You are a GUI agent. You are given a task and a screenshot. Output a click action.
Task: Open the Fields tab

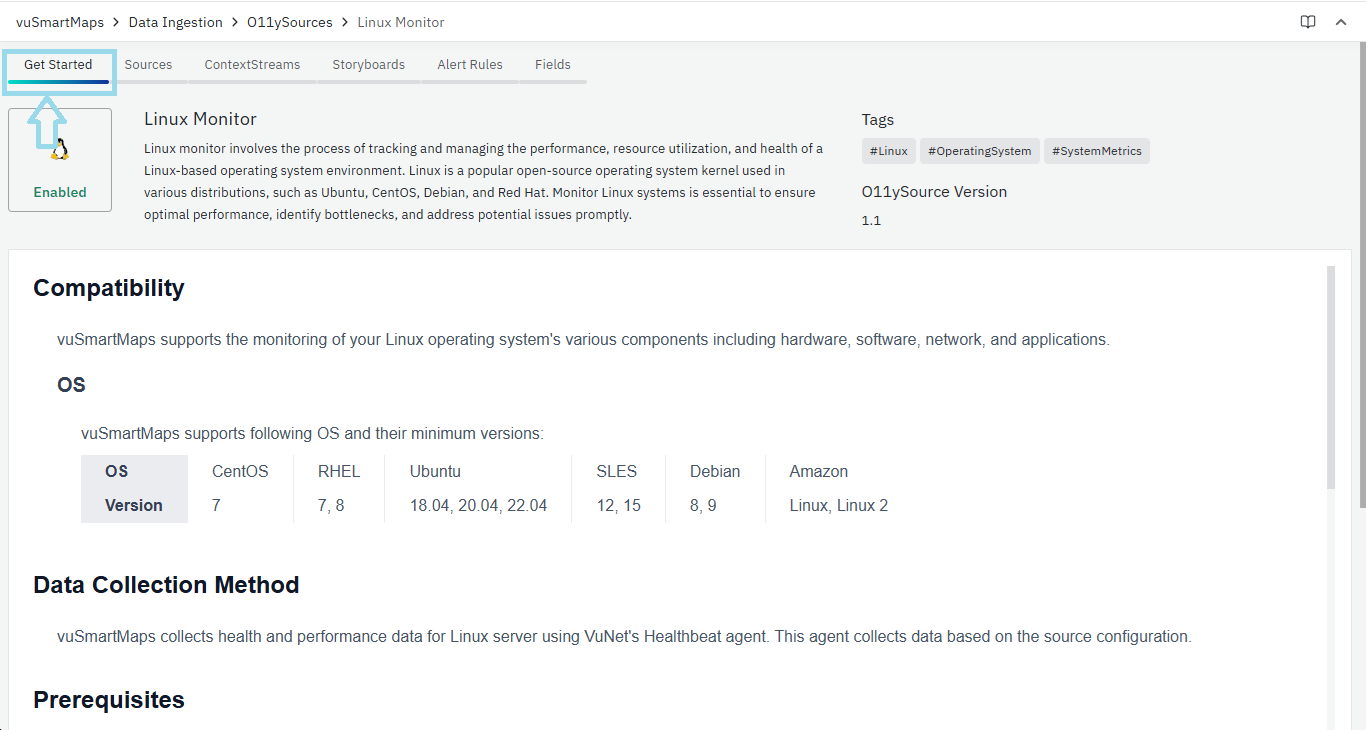coord(552,64)
